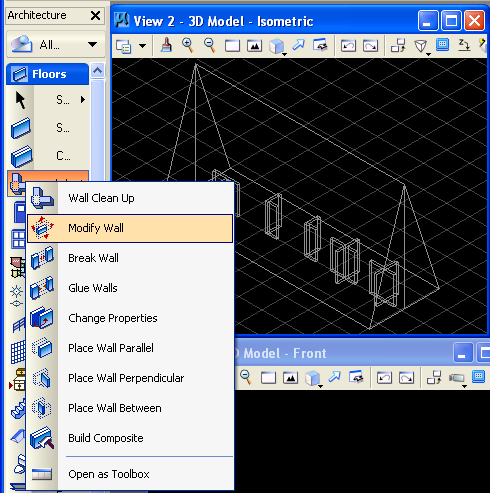Click Zoom In magnifier in View 2 toolbar
Image resolution: width=490 pixels, height=493 pixels.
pos(188,45)
